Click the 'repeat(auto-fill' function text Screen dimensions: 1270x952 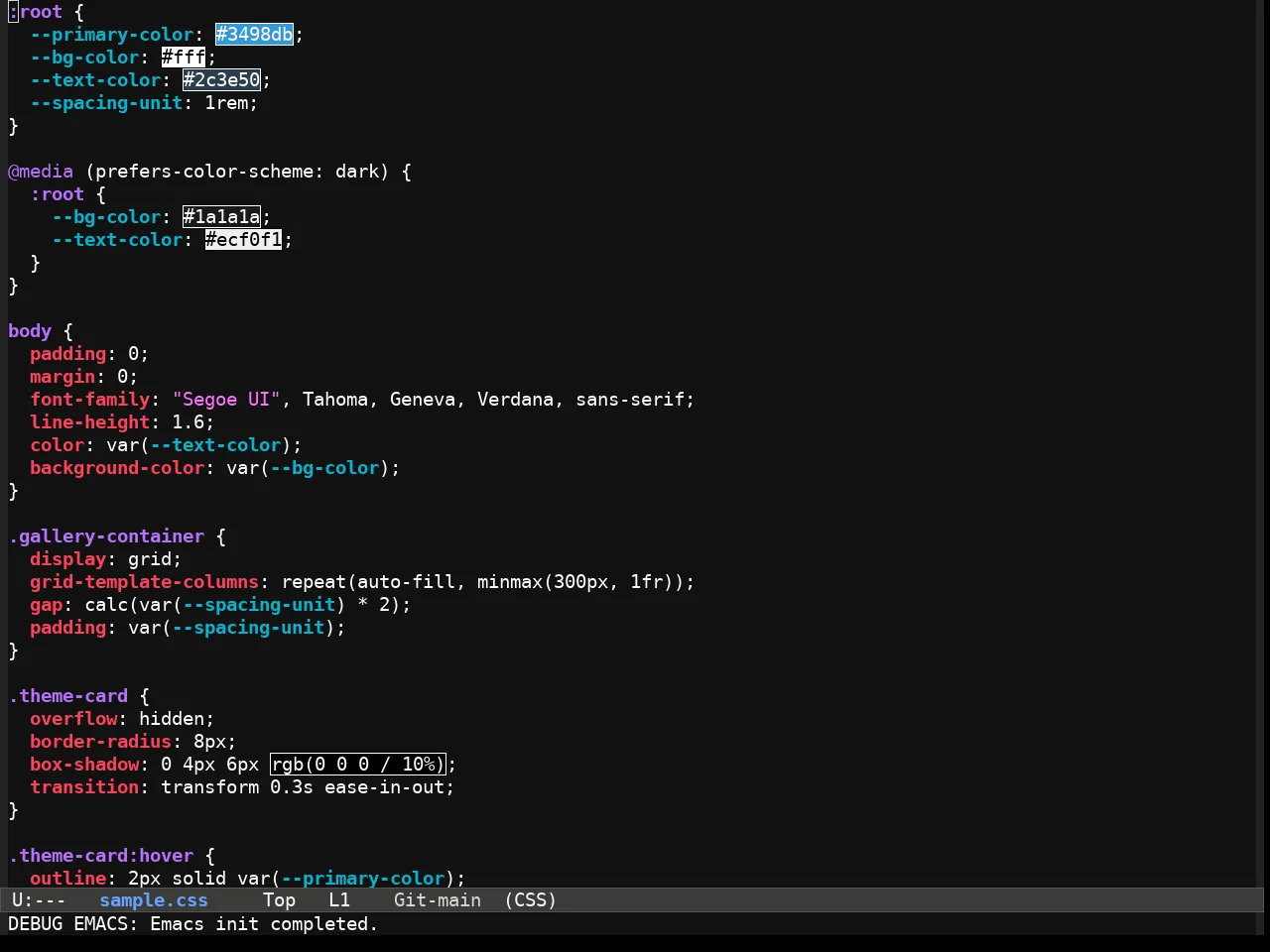(368, 582)
